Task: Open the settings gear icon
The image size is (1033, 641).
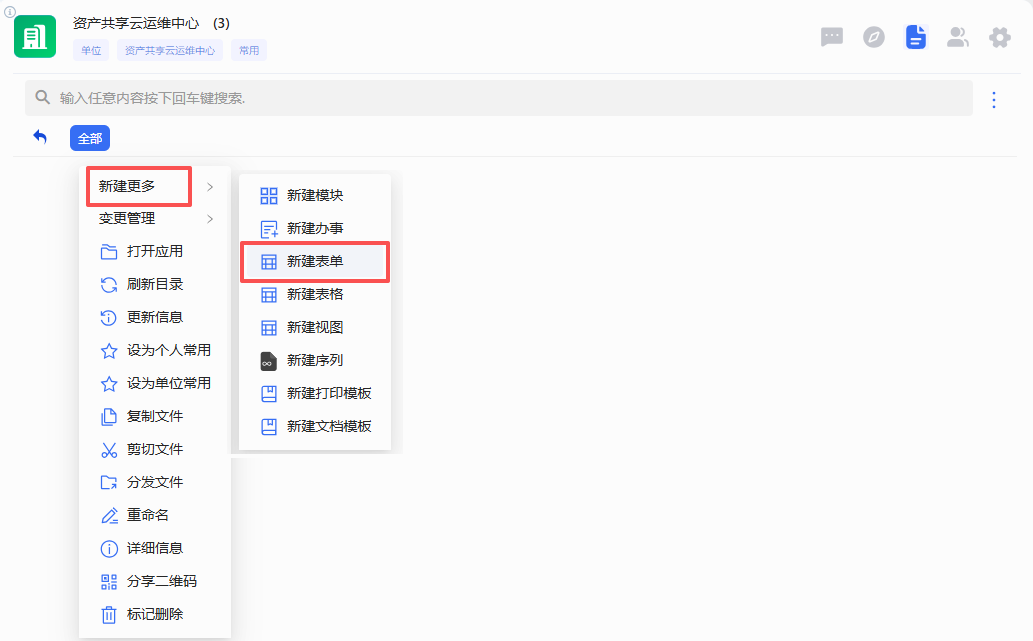Action: (999, 37)
